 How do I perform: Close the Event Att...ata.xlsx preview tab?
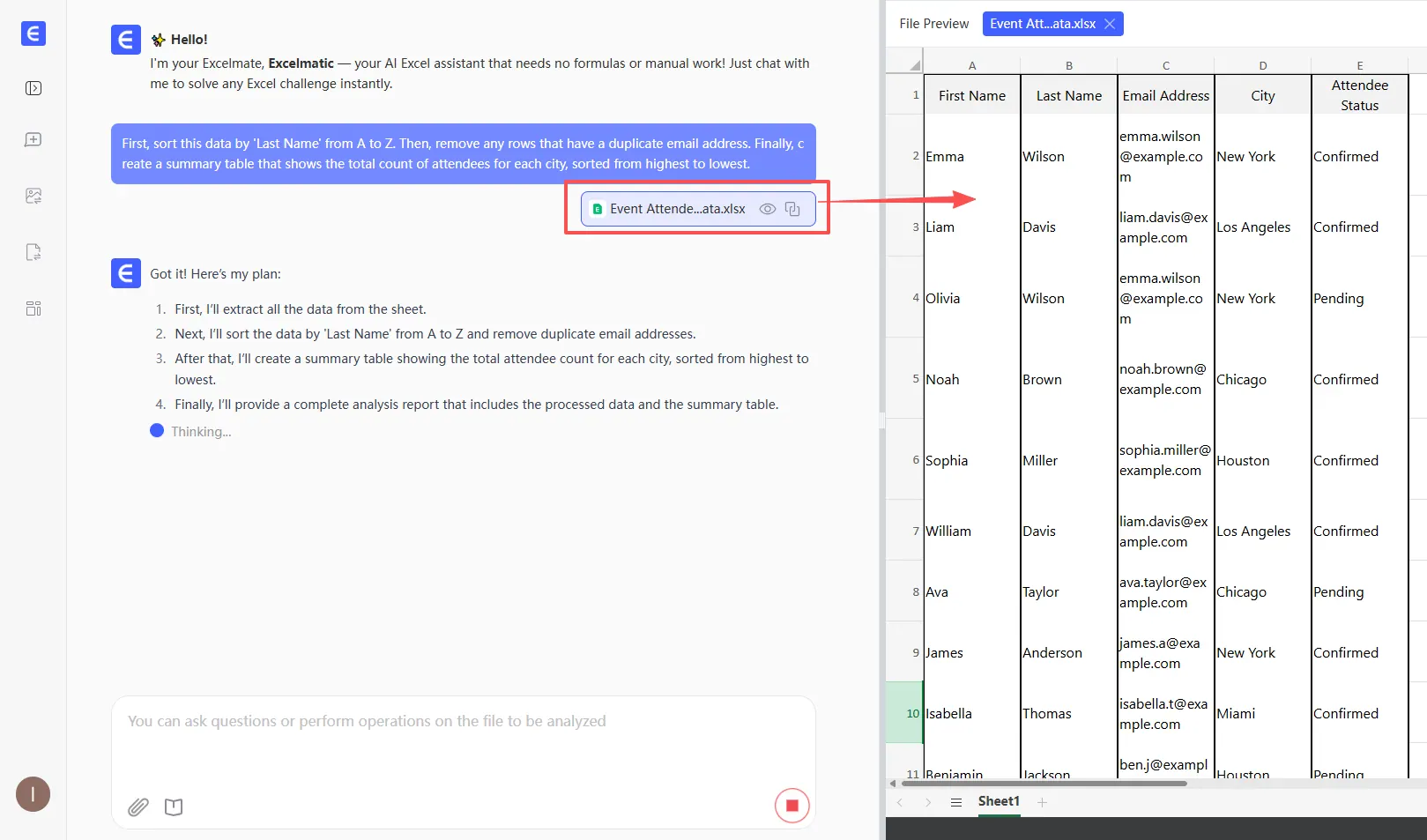[x=1110, y=24]
